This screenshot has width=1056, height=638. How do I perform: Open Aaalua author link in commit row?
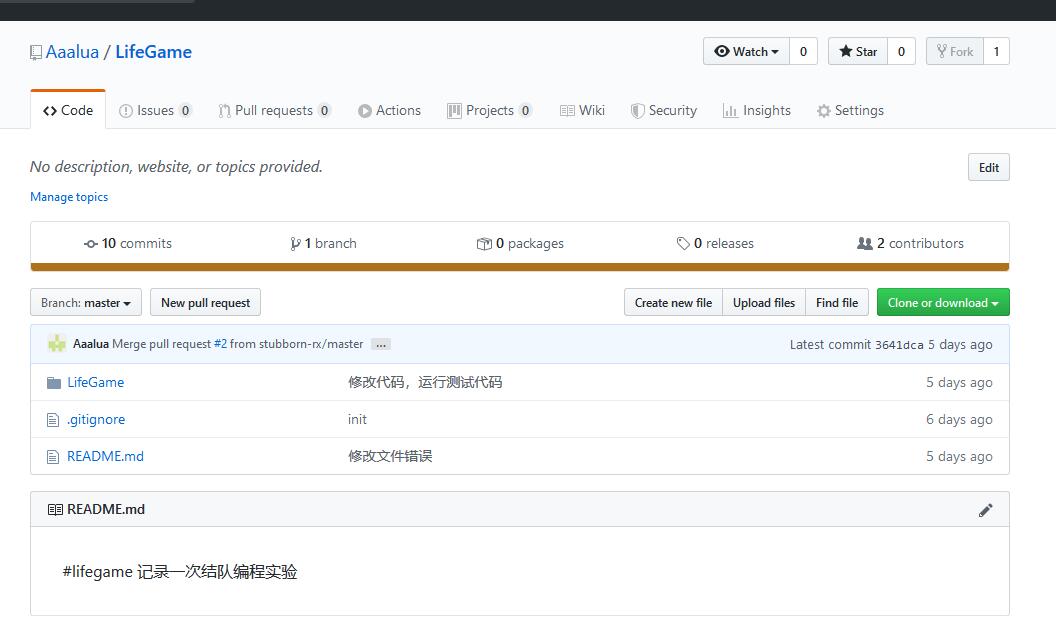point(91,344)
